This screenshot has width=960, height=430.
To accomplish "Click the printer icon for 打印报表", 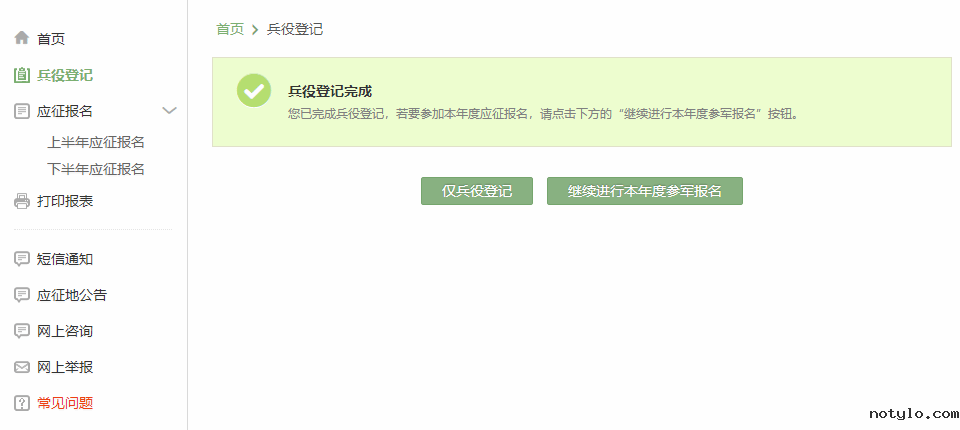I will 21,201.
